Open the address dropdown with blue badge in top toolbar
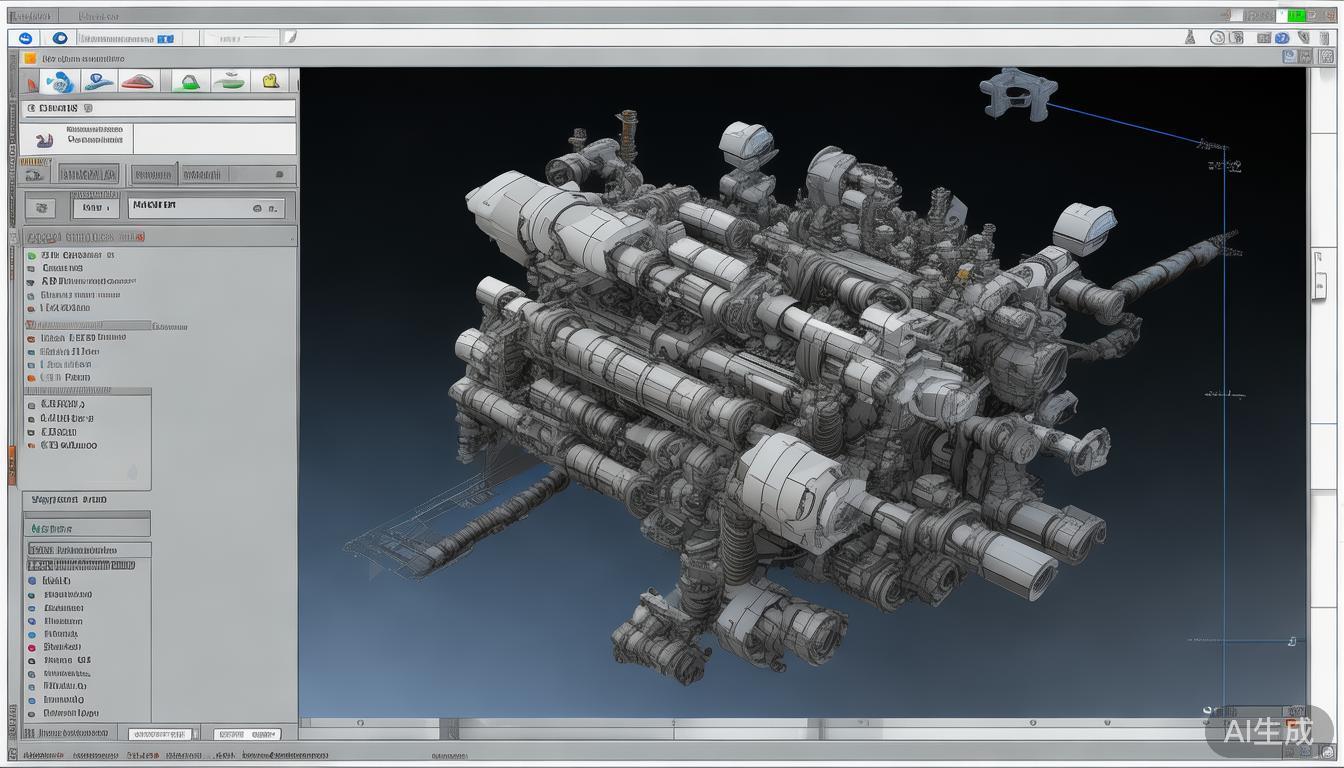The image size is (1344, 768). [126, 38]
